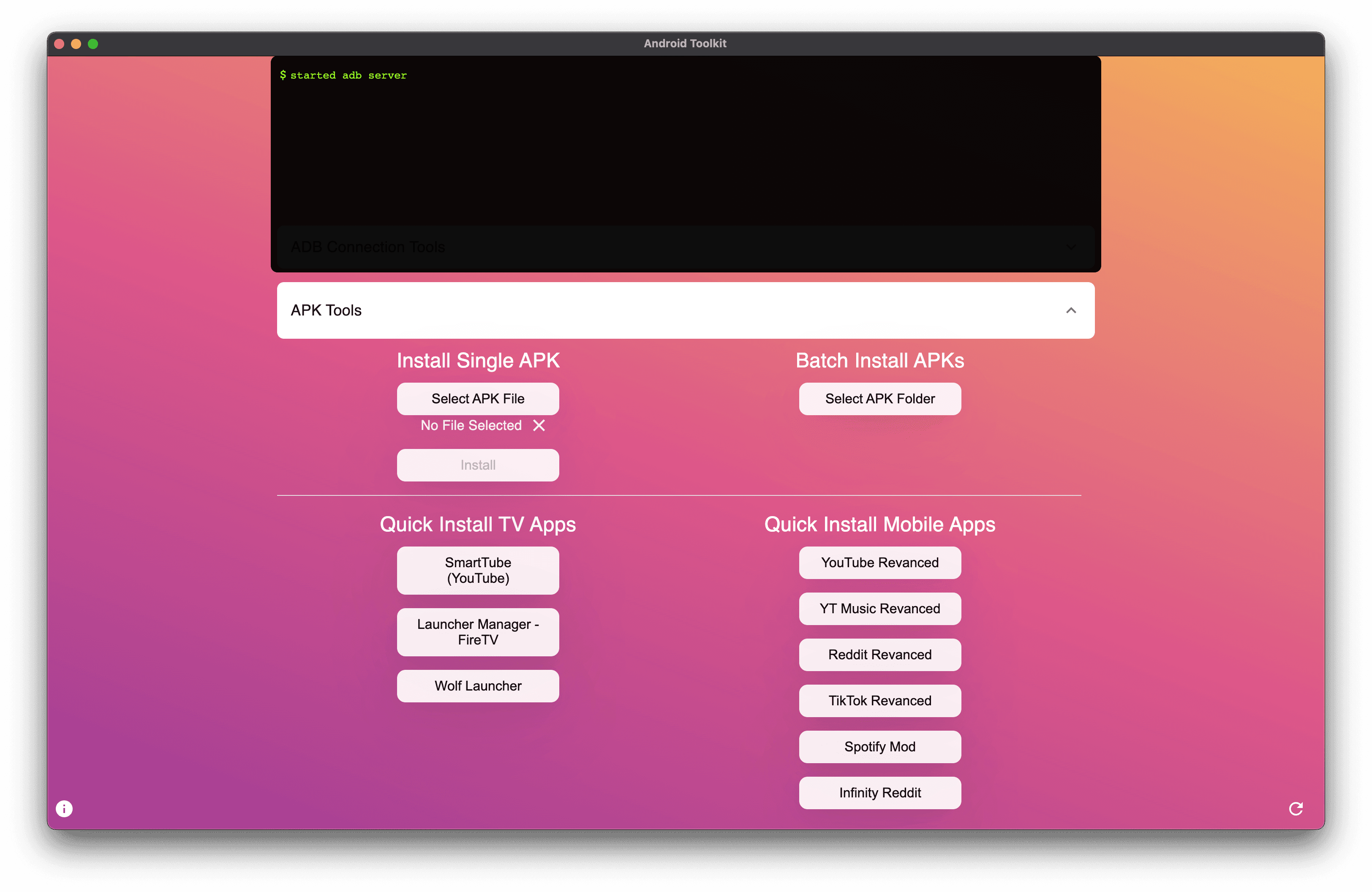This screenshot has height=892, width=1372.
Task: Maximize the Android Toolkit window
Action: pos(93,44)
